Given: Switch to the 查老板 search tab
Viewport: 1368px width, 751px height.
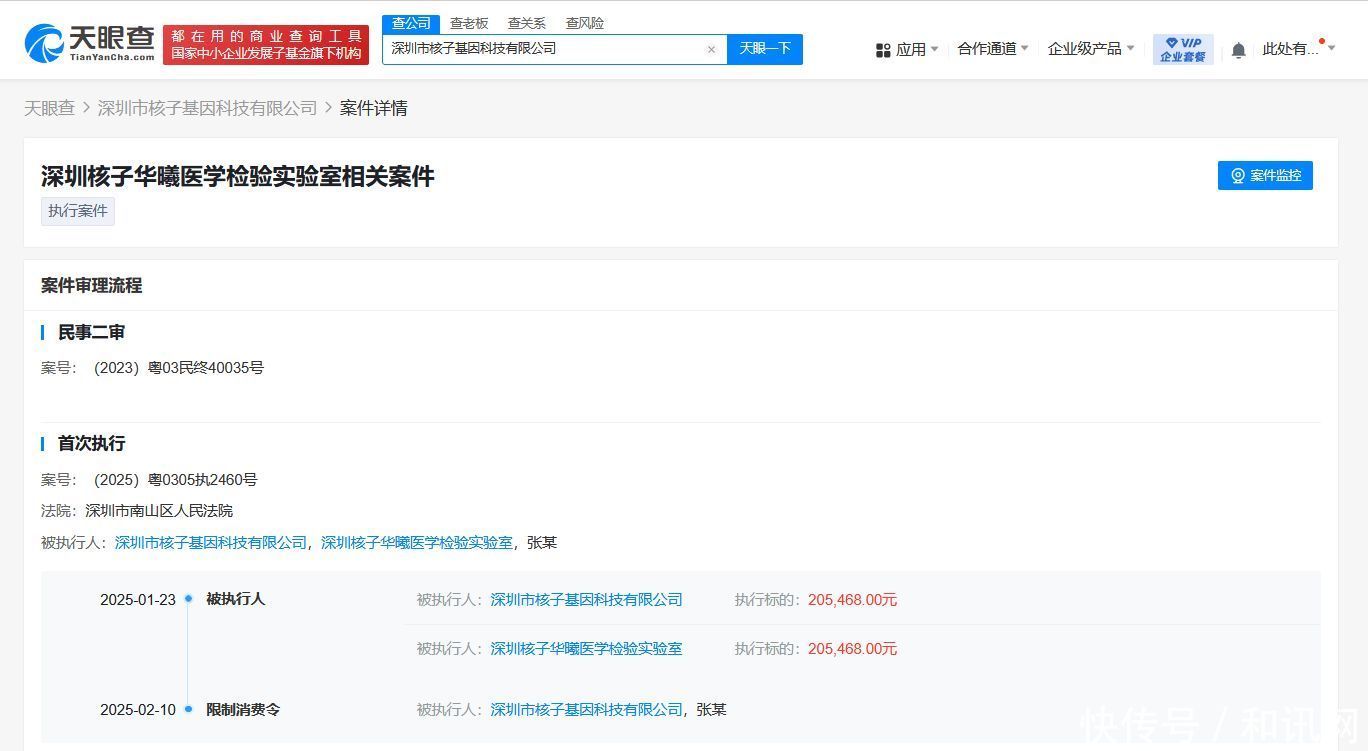Looking at the screenshot, I should [469, 23].
